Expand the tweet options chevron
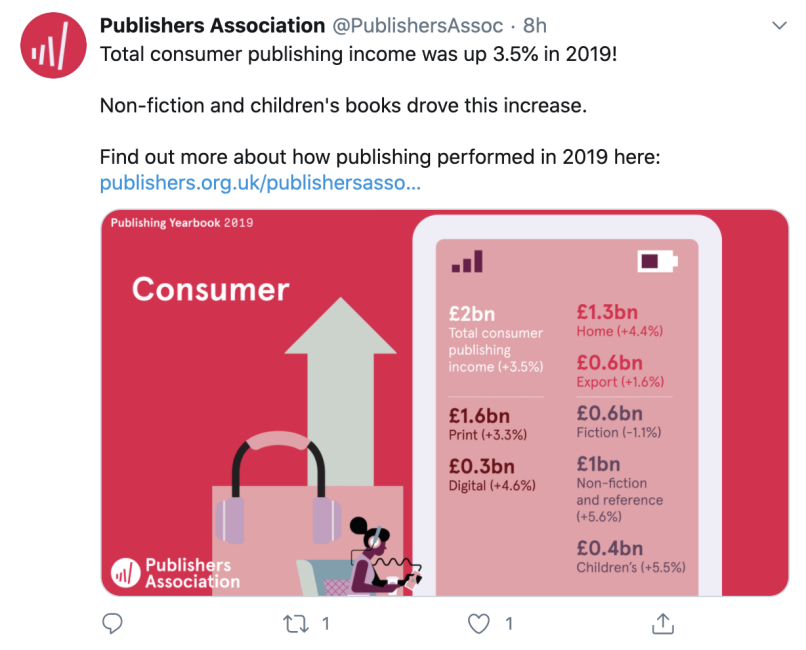The image size is (806, 650). pyautogui.click(x=777, y=24)
